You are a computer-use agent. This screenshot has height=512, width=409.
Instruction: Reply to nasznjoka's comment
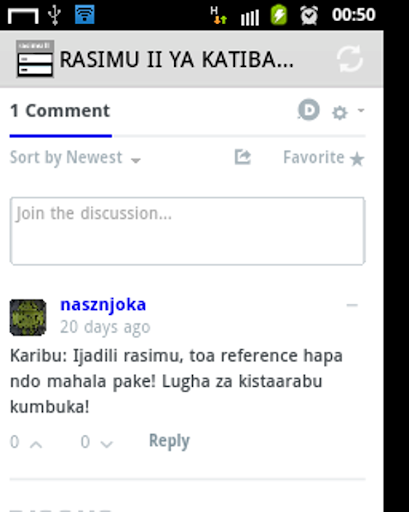click(169, 441)
